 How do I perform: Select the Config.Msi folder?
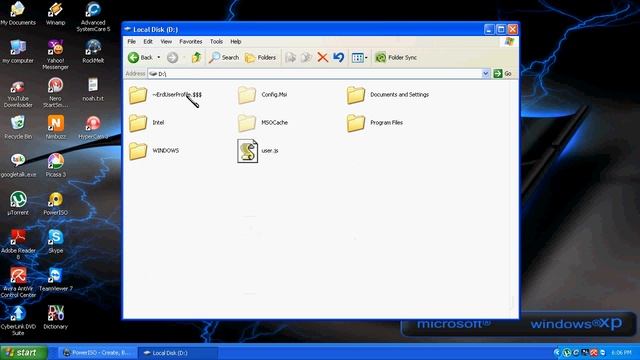262,95
